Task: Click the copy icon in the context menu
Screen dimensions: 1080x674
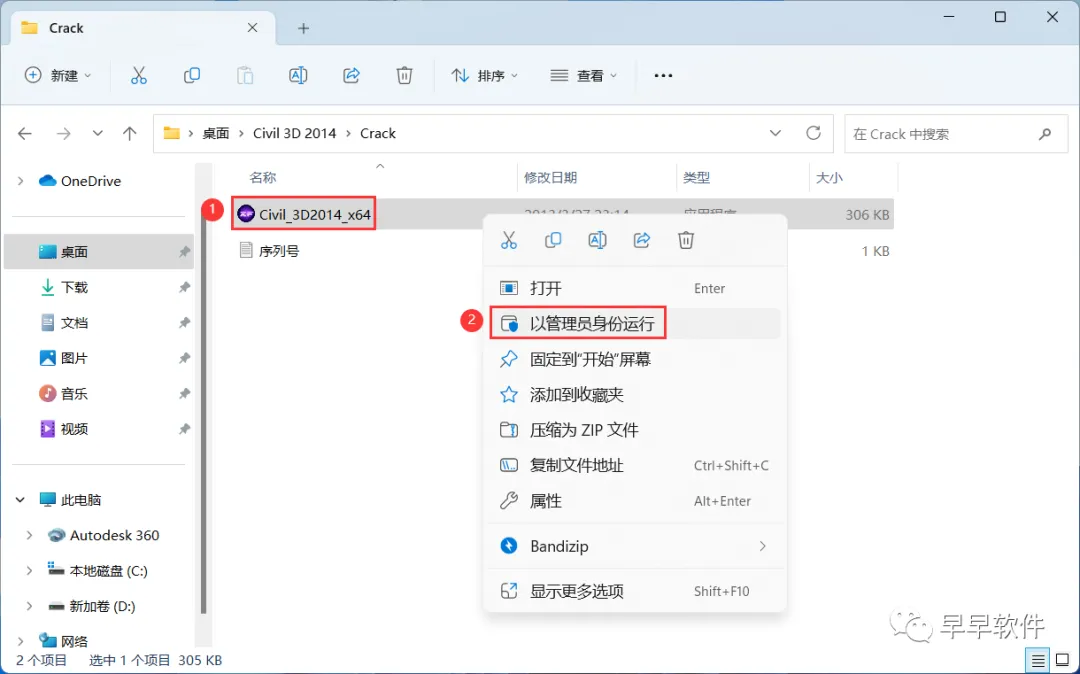Action: pyautogui.click(x=552, y=240)
